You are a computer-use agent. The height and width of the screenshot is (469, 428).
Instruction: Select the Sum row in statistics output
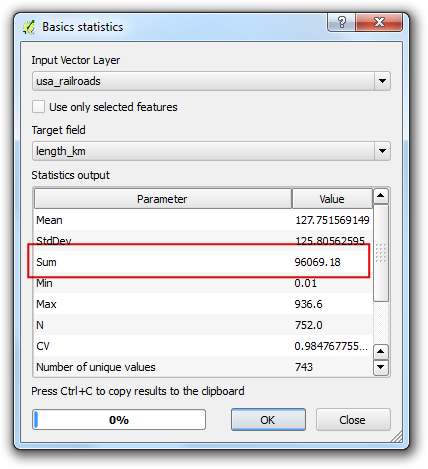(x=203, y=262)
